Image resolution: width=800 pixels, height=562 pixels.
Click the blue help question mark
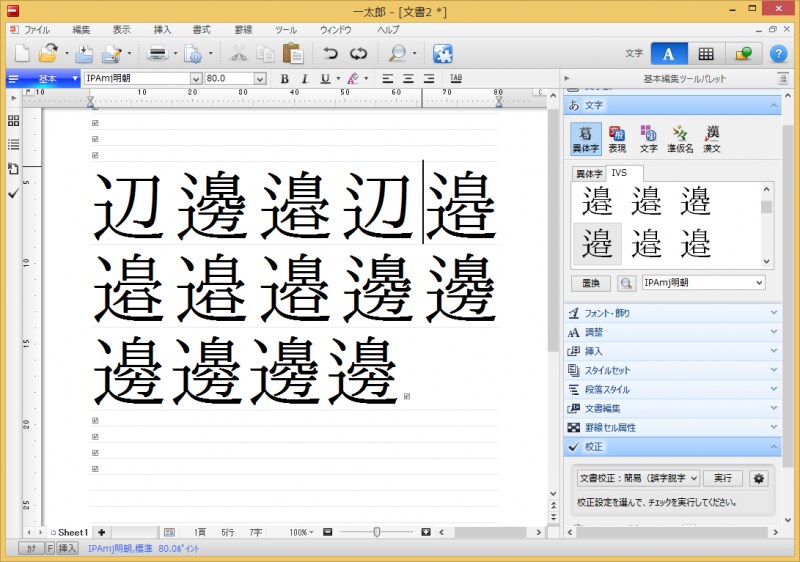click(779, 54)
